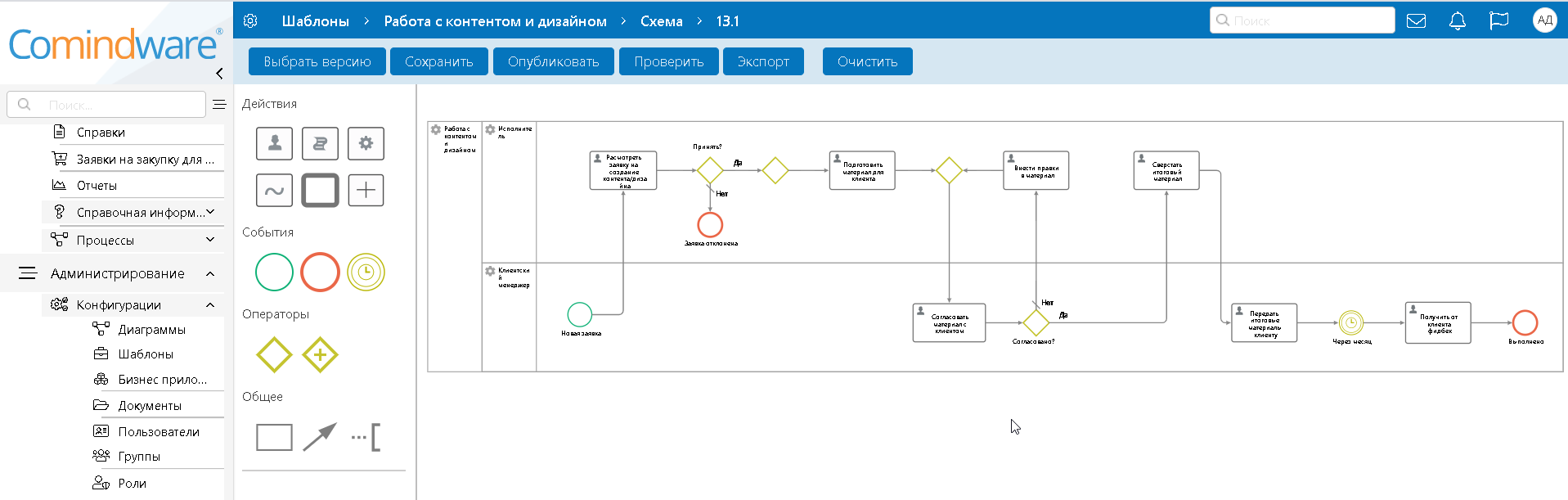Pick the parallel gateway plus diamond
Image resolution: width=1568 pixels, height=500 pixels.
coord(320,355)
